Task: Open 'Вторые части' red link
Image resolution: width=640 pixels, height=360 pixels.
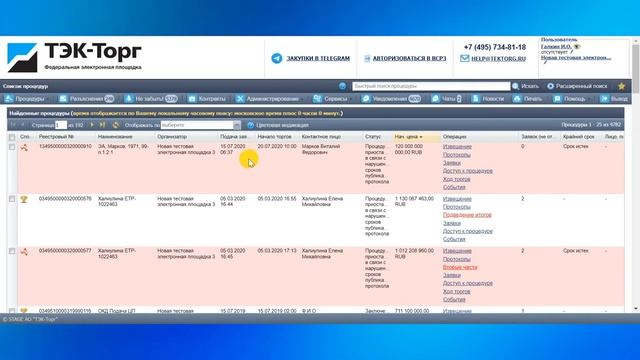Action: pos(460,267)
